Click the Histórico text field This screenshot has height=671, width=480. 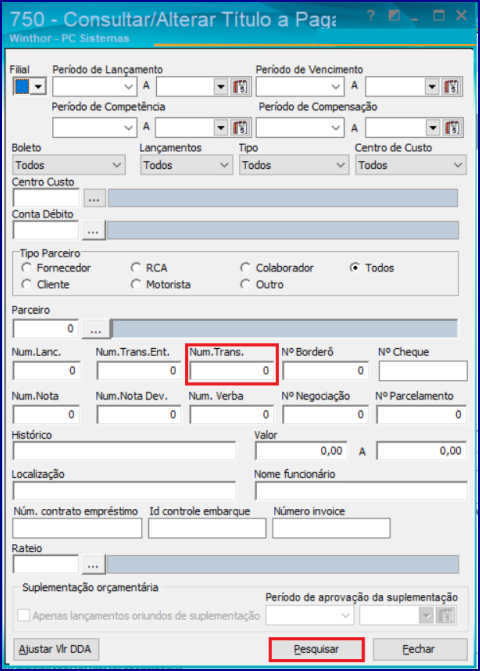(x=124, y=451)
